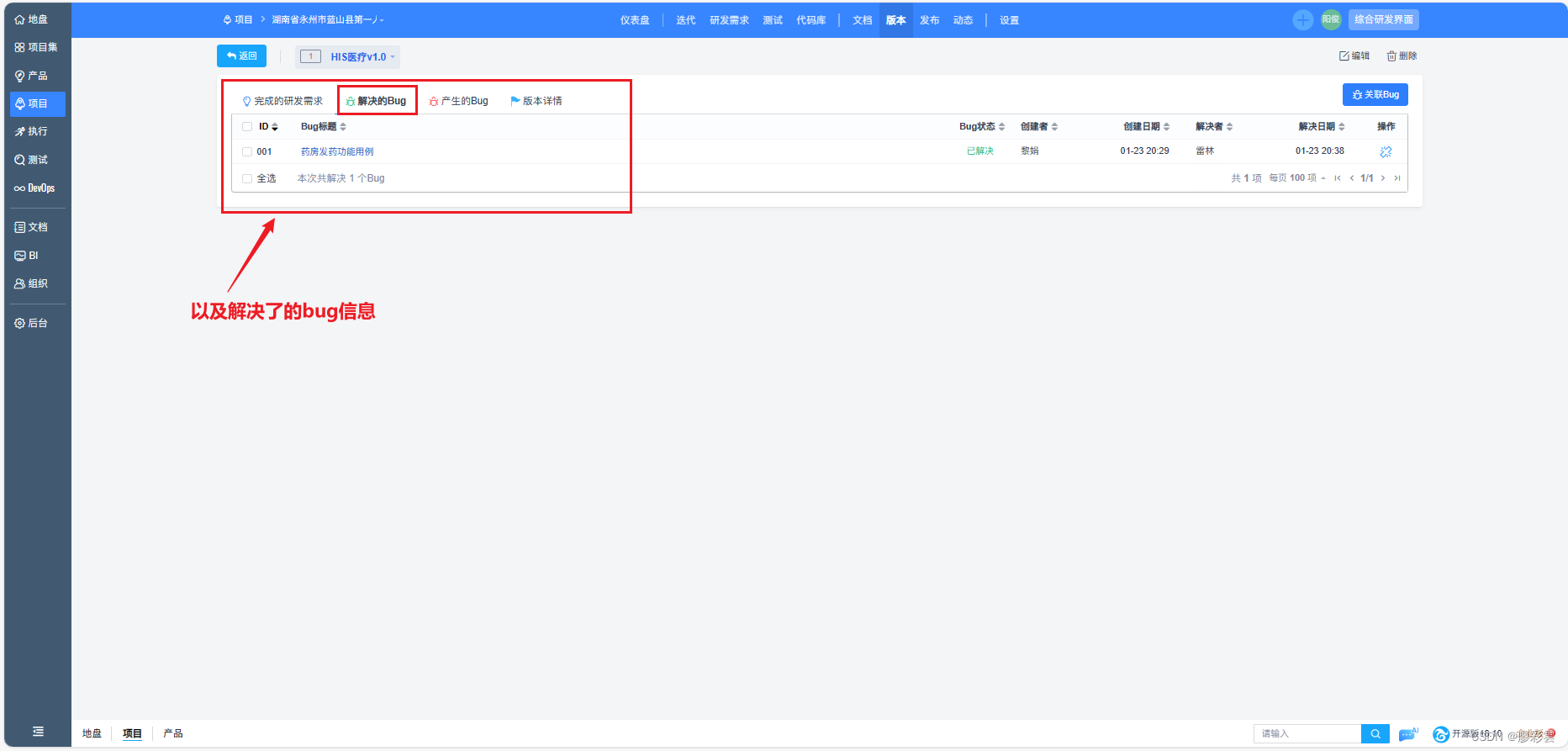Go to next page of the table

pos(1383,178)
